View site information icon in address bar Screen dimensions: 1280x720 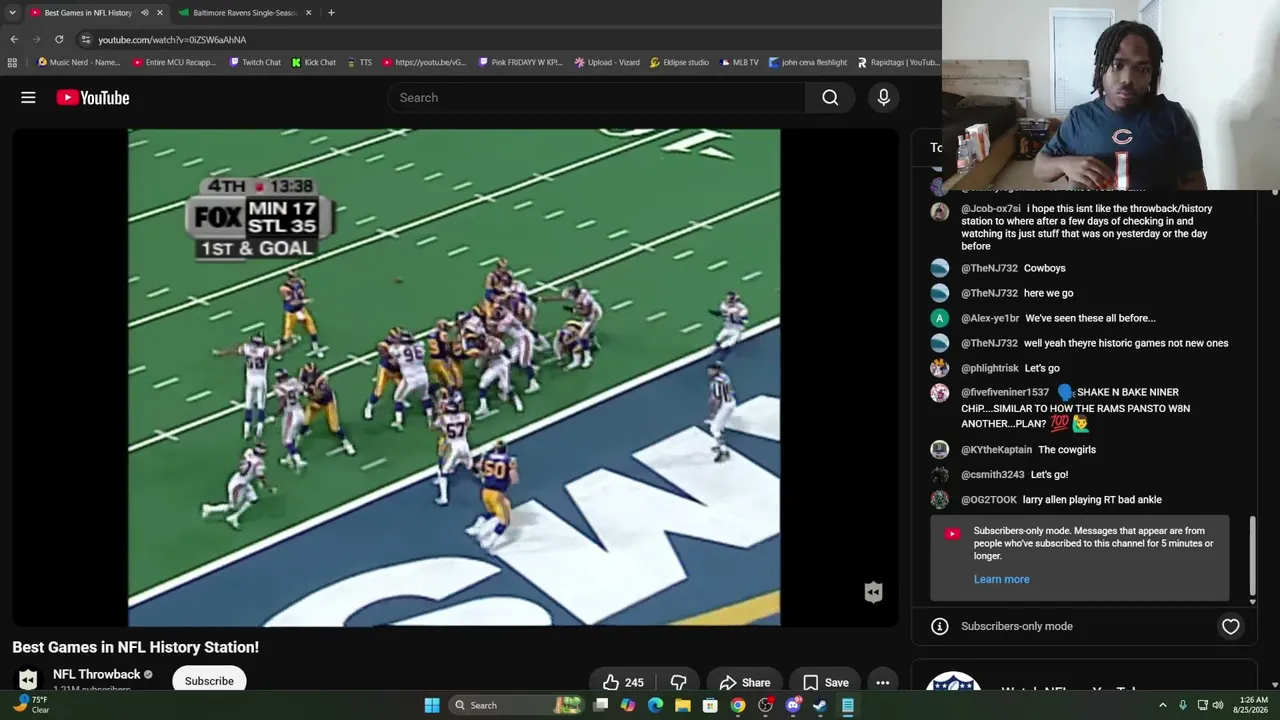(x=86, y=39)
